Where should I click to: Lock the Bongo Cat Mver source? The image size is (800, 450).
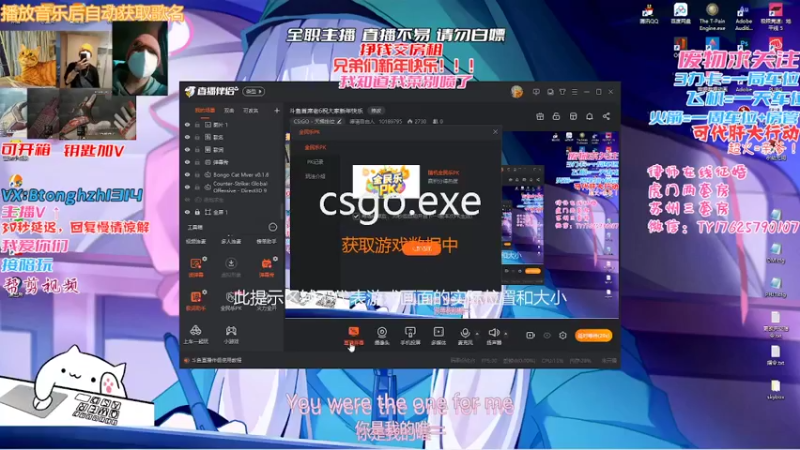click(x=197, y=174)
